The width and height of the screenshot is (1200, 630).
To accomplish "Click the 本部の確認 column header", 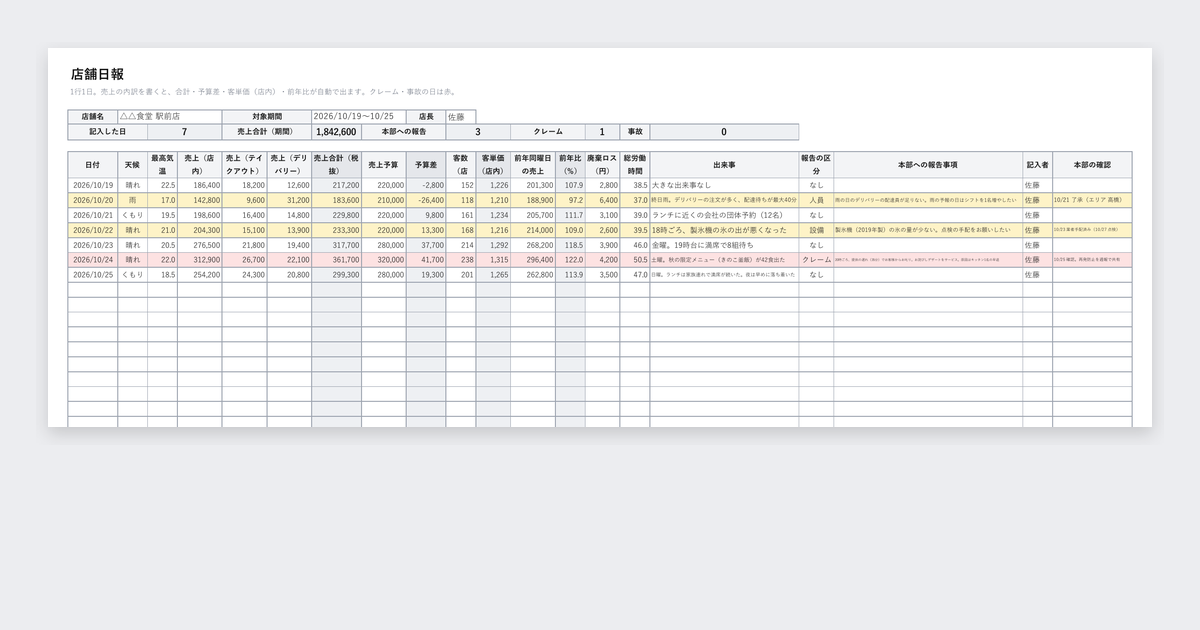I will [x=1092, y=164].
